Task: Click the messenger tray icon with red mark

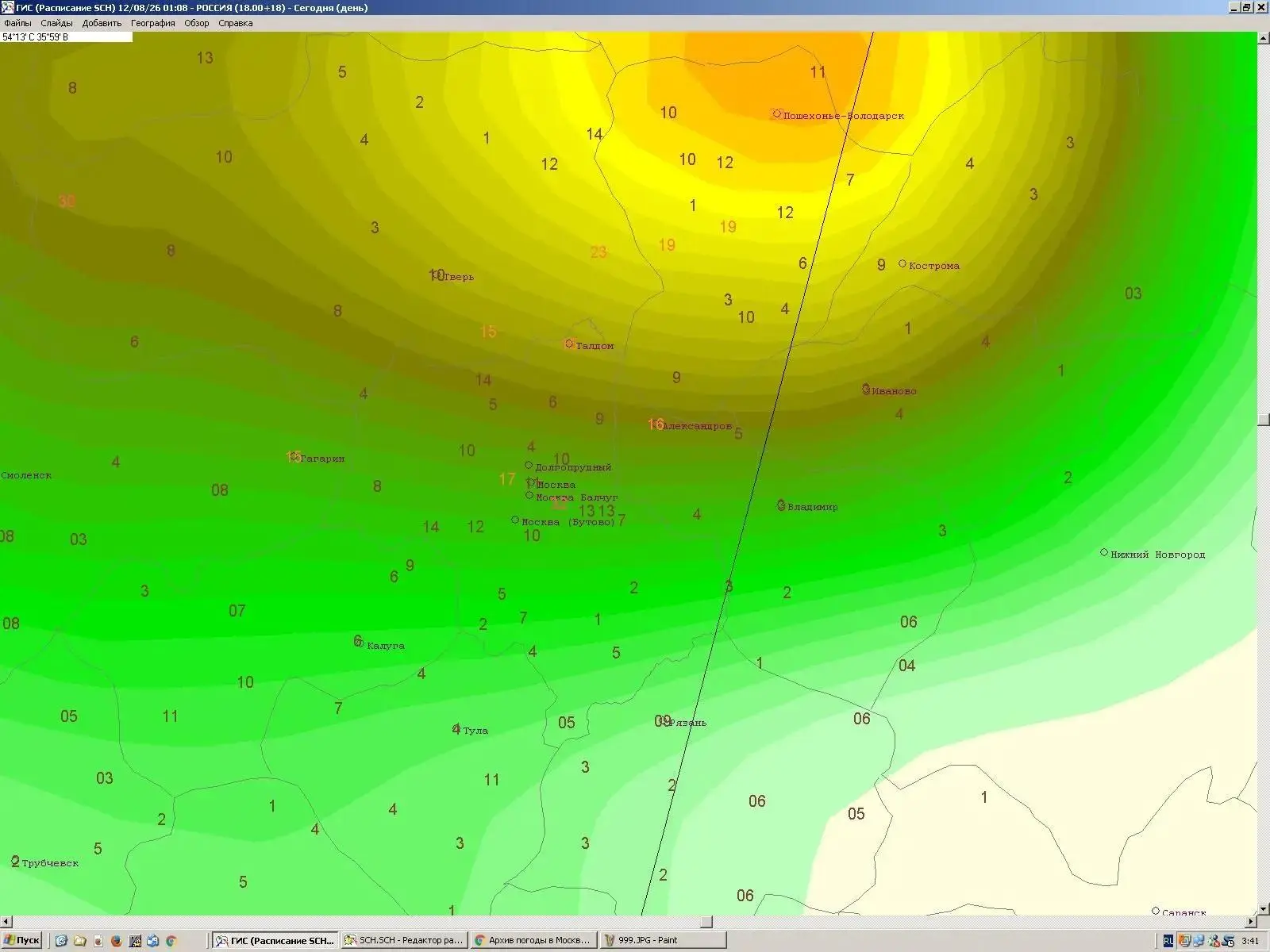Action: (x=1214, y=941)
